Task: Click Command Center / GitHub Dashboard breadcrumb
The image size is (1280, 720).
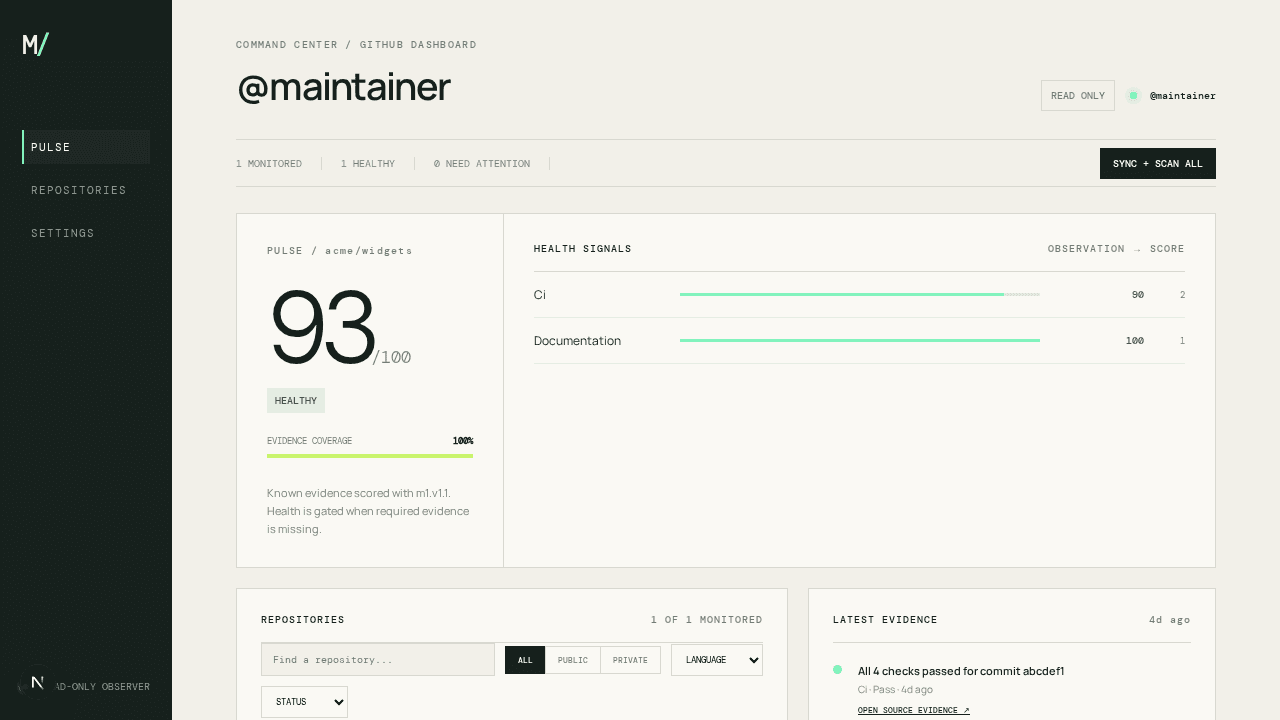Action: click(x=356, y=45)
